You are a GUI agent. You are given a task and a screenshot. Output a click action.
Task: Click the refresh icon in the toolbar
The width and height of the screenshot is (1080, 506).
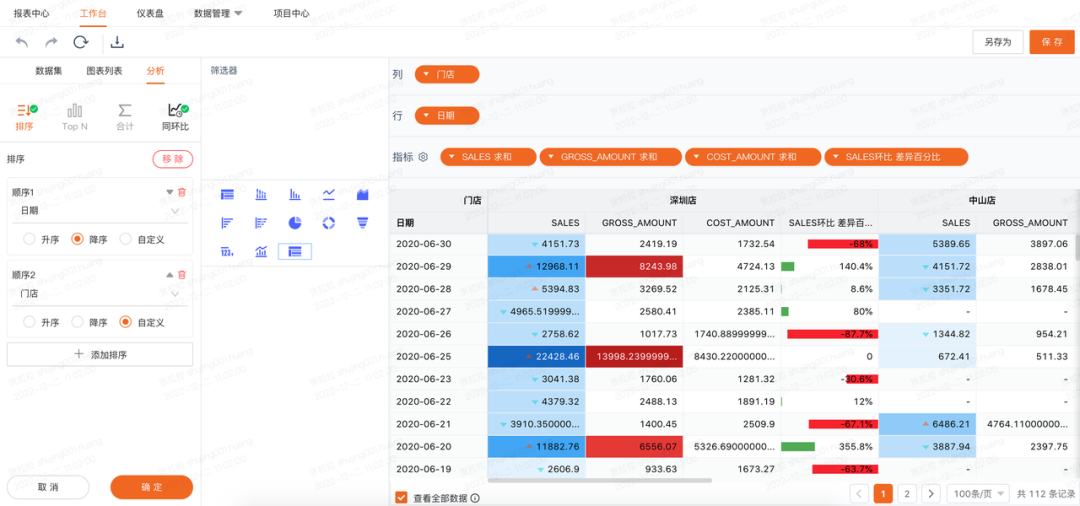click(81, 43)
